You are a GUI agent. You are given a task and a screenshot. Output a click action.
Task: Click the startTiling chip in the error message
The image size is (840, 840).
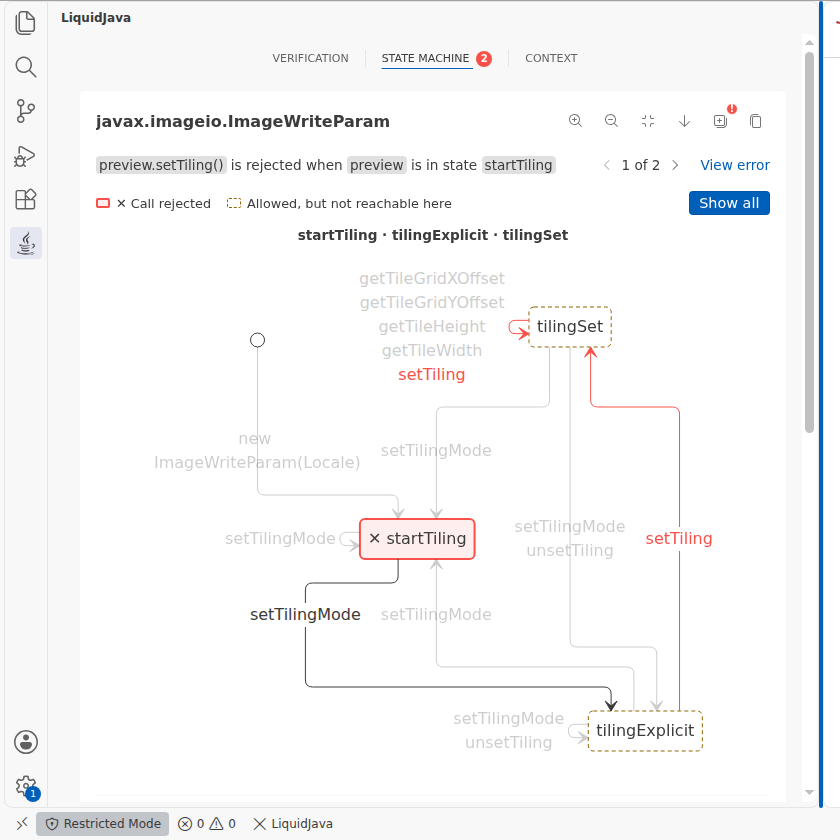(519, 165)
